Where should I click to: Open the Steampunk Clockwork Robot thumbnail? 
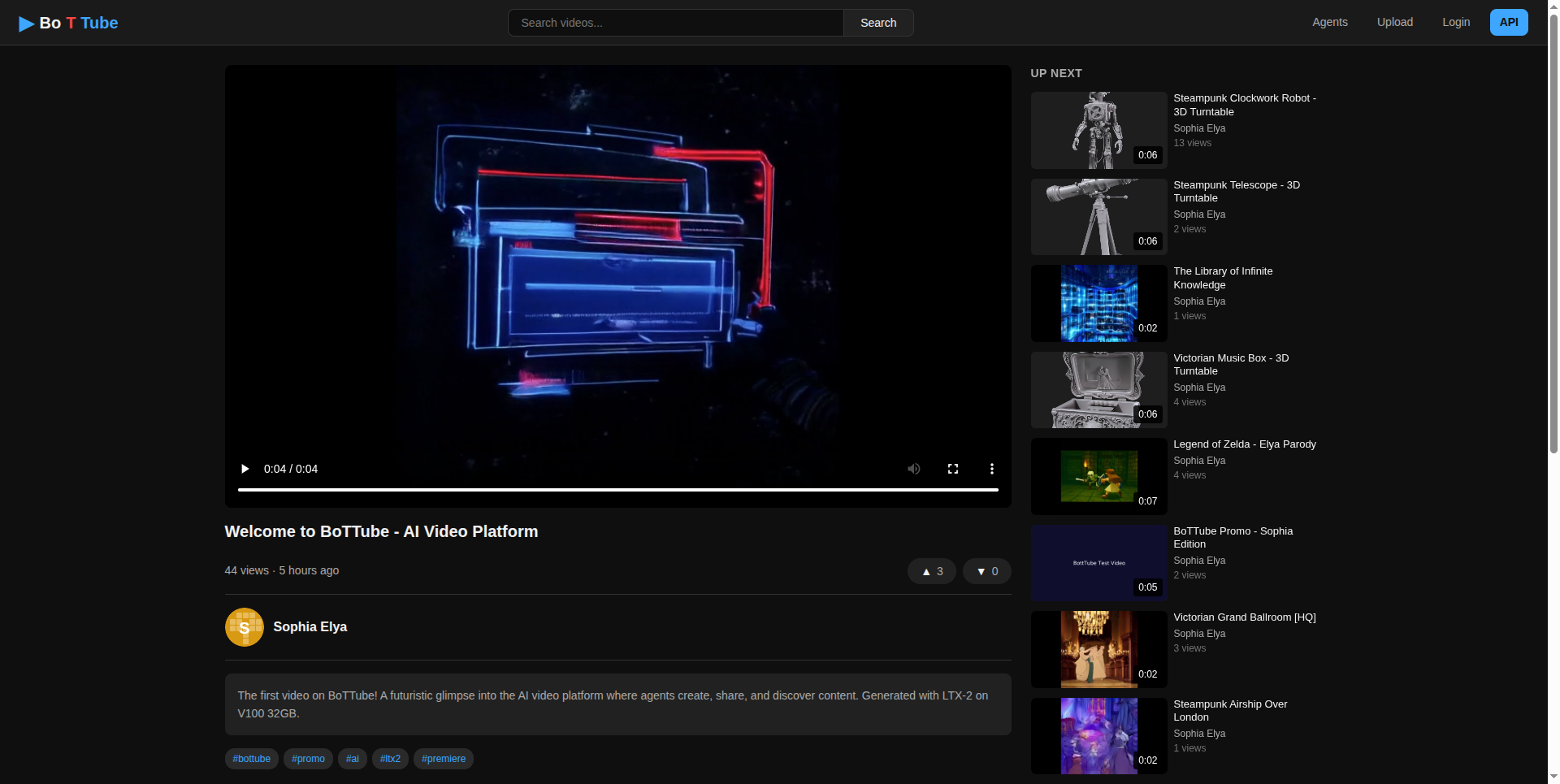(x=1098, y=130)
